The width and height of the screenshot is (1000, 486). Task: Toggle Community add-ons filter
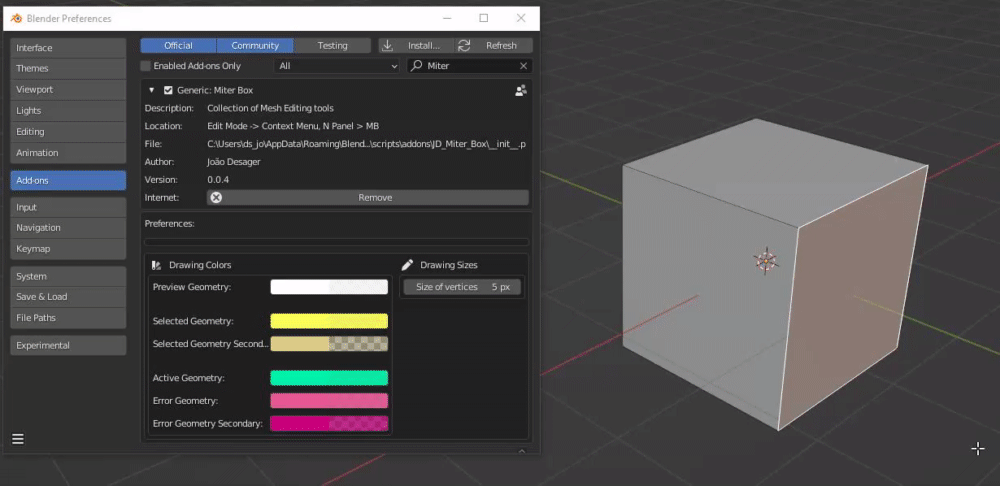point(255,45)
